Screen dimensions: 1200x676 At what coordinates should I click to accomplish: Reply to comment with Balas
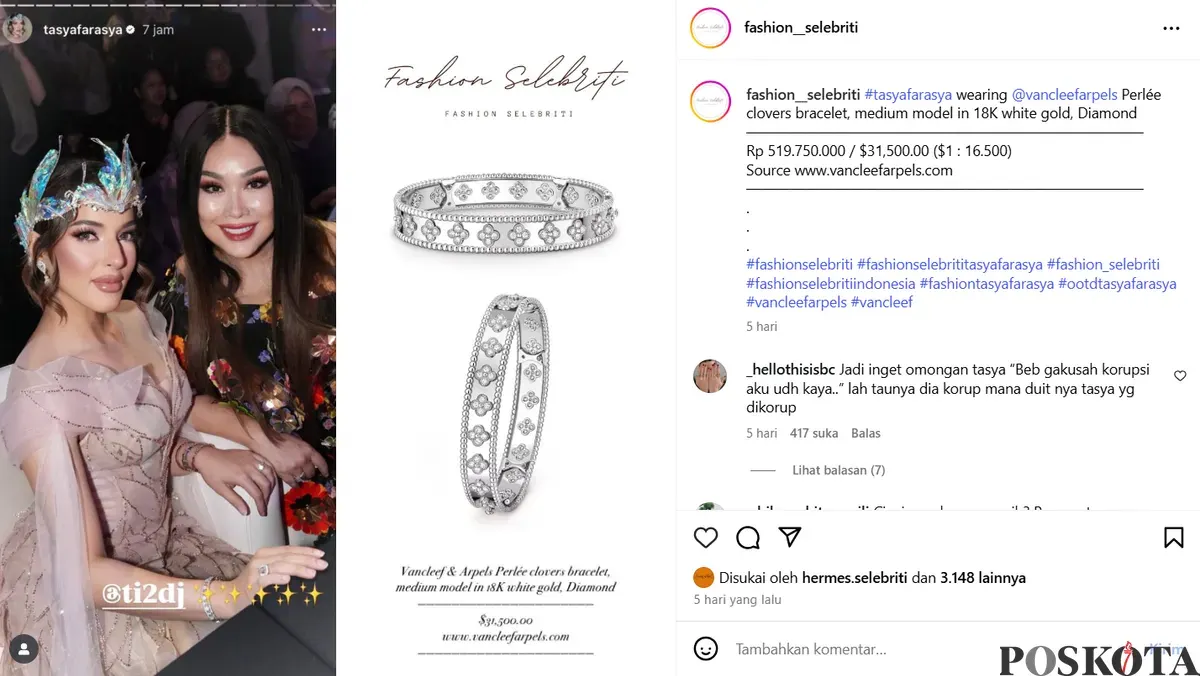pyautogui.click(x=866, y=433)
